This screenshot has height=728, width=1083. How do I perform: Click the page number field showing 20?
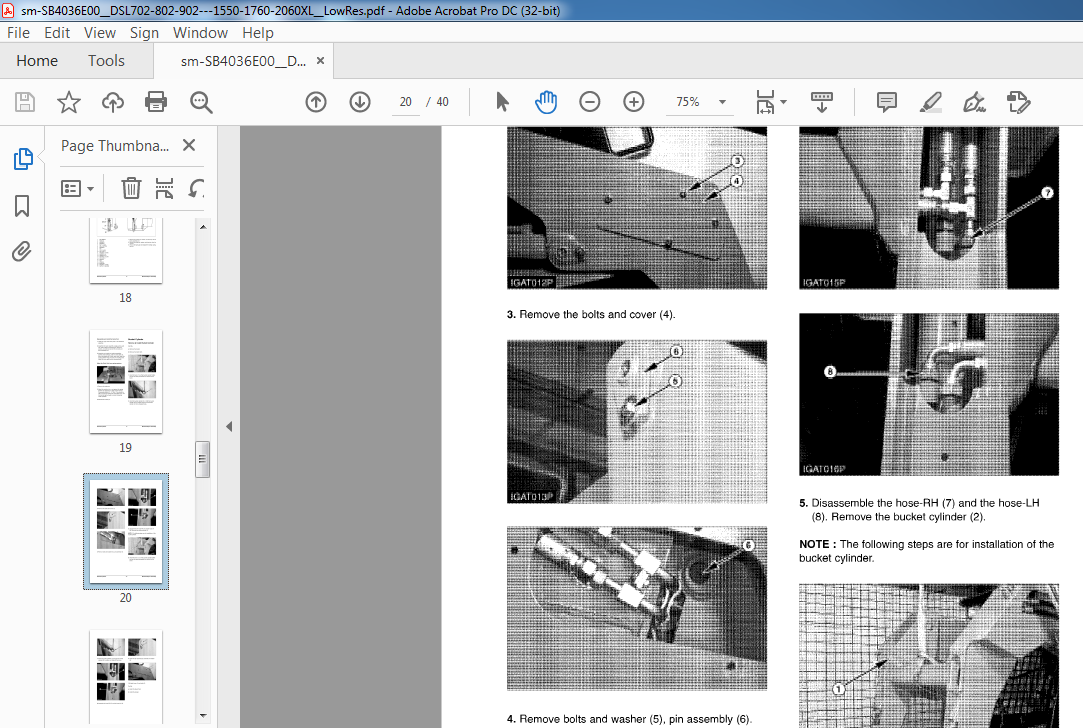point(405,102)
